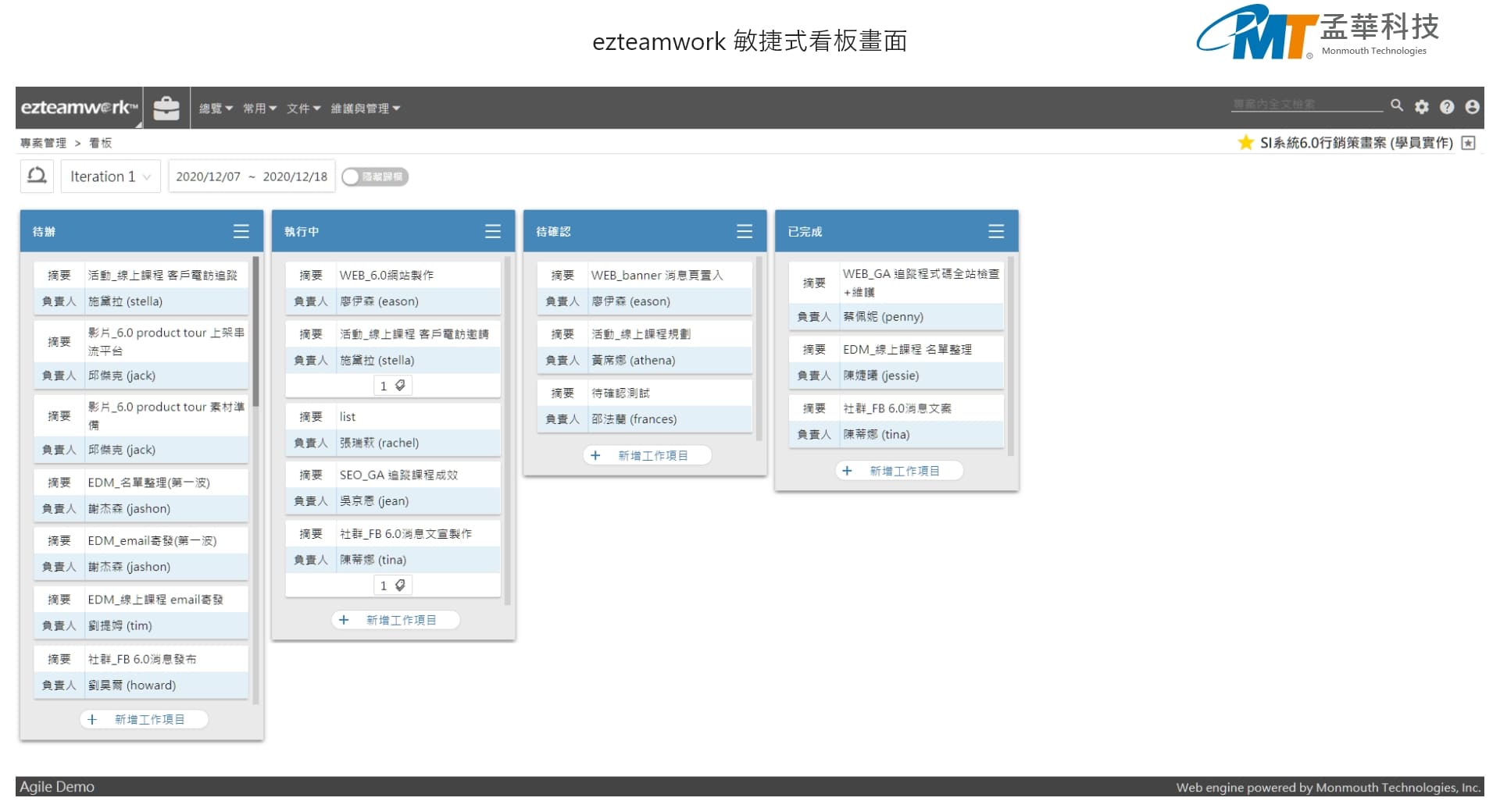This screenshot has height=812, width=1500.
Task: Click the 專案管理 breadcrumb link
Action: (x=43, y=143)
